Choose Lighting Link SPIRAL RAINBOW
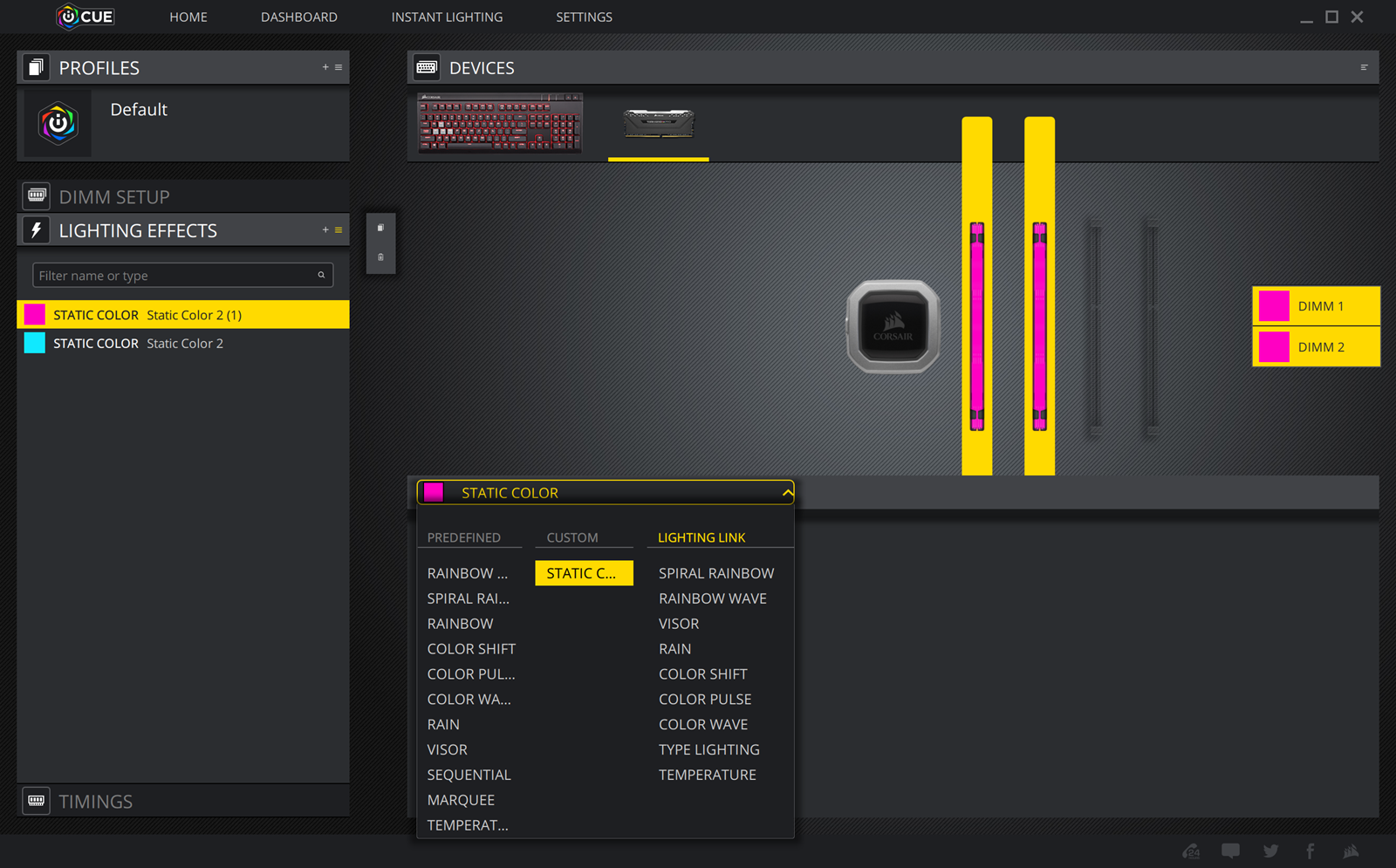Screen dimensions: 1396x868 click(716, 573)
